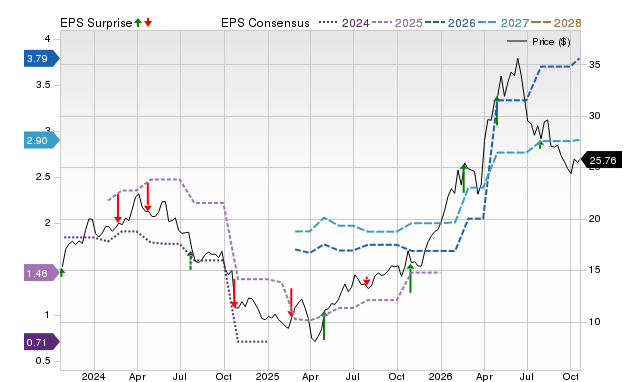
Task: Click the red down arrow in legend
Action: coord(148,22)
